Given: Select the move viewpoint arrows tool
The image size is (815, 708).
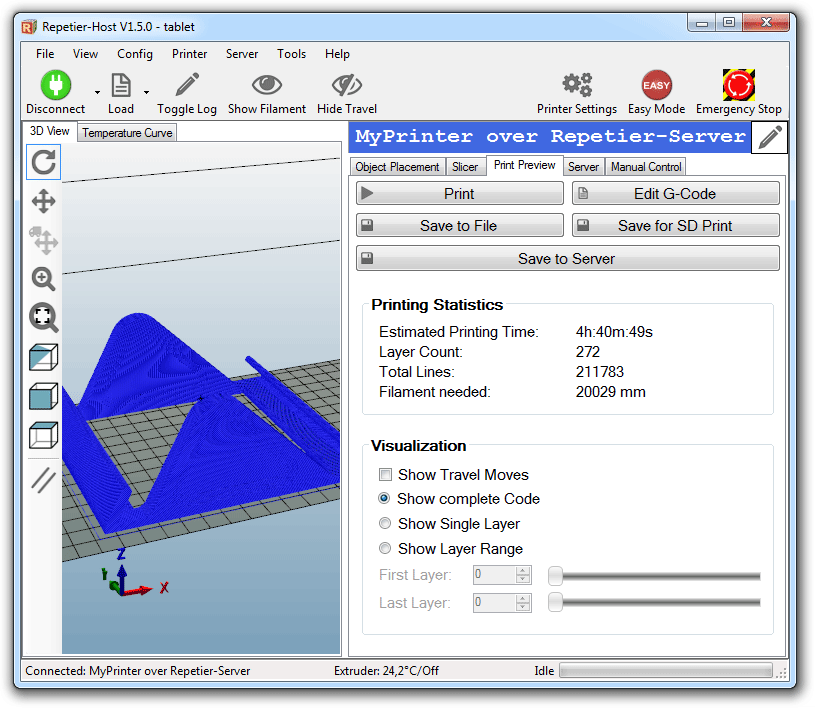Looking at the screenshot, I should click(x=44, y=202).
